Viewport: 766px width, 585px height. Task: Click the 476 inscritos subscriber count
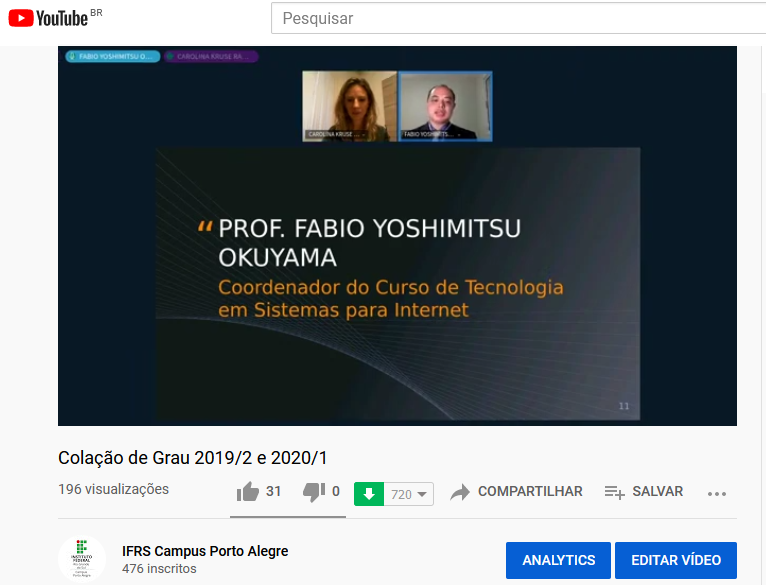[159, 569]
